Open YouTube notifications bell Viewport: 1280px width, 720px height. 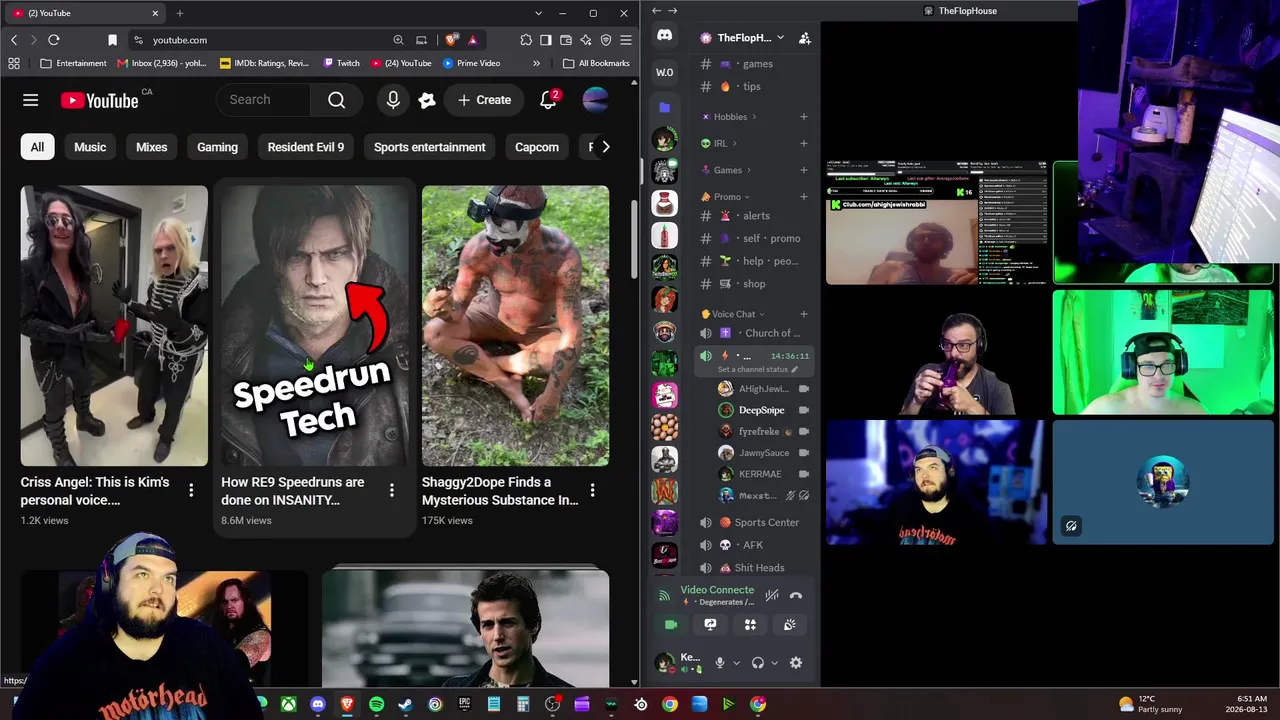pos(548,100)
